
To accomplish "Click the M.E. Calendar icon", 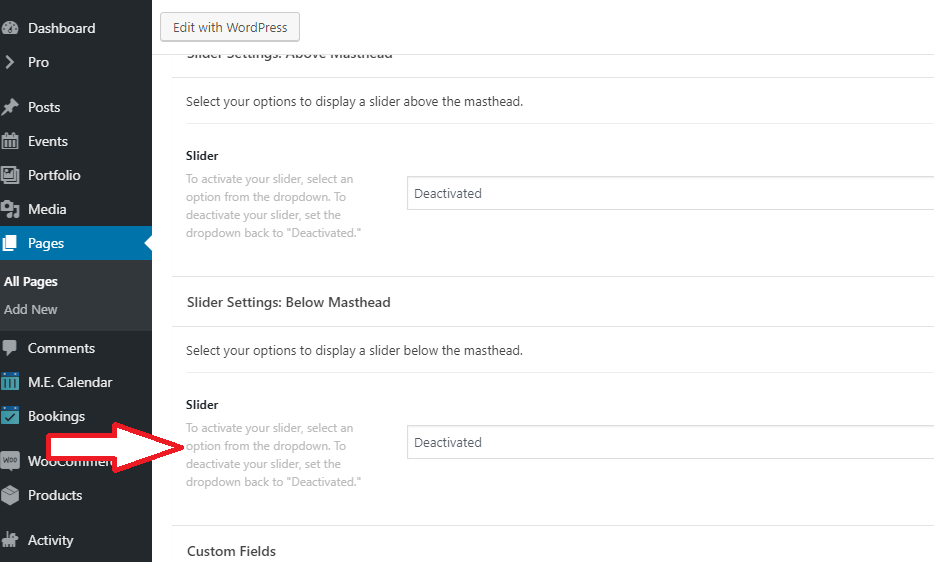I will 10,382.
